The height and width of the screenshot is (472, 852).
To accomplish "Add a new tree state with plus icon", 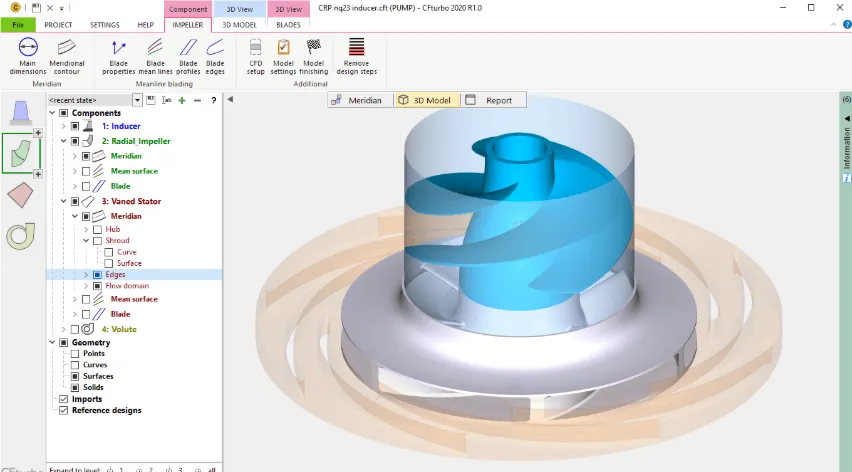I will tap(182, 100).
